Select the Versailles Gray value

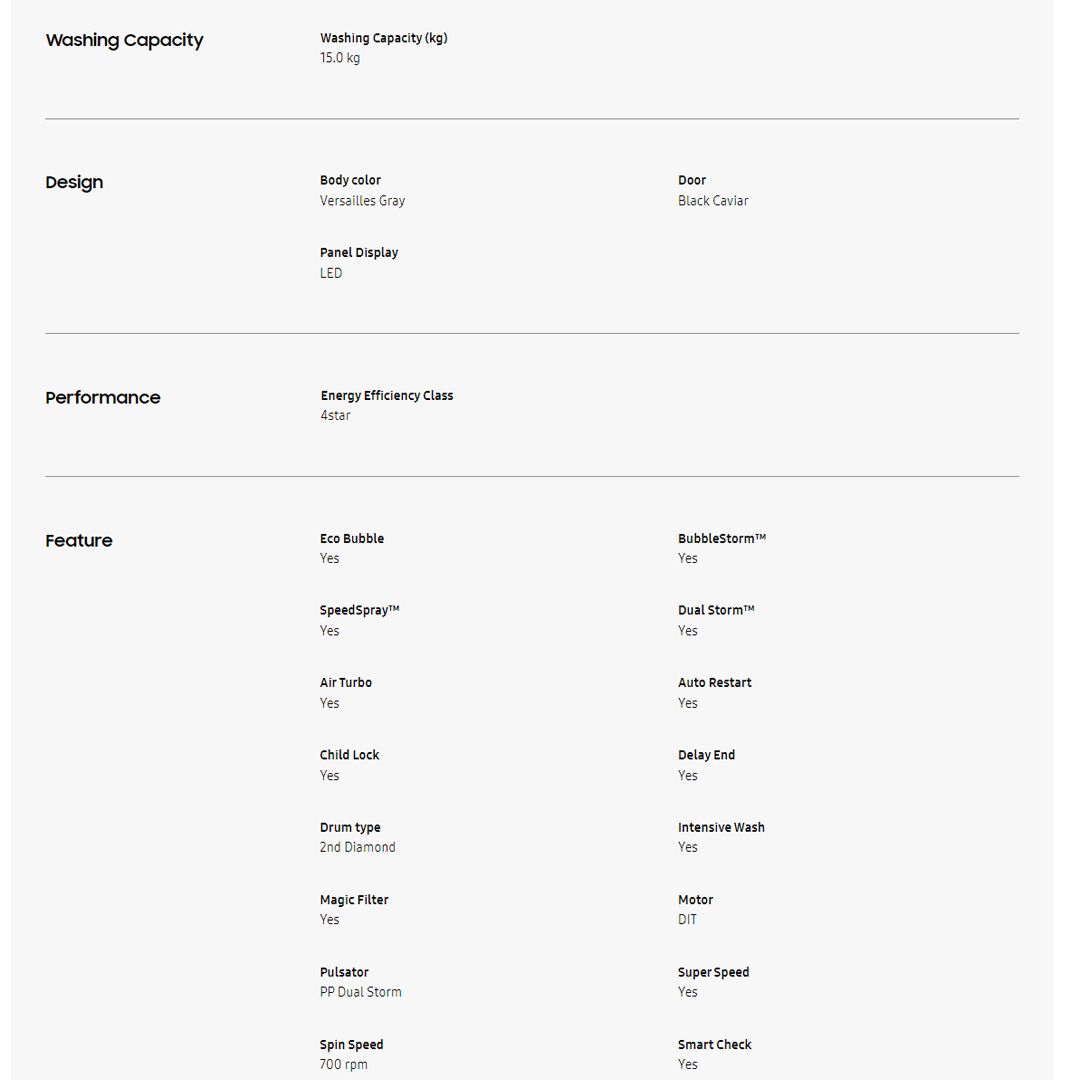pyautogui.click(x=362, y=201)
